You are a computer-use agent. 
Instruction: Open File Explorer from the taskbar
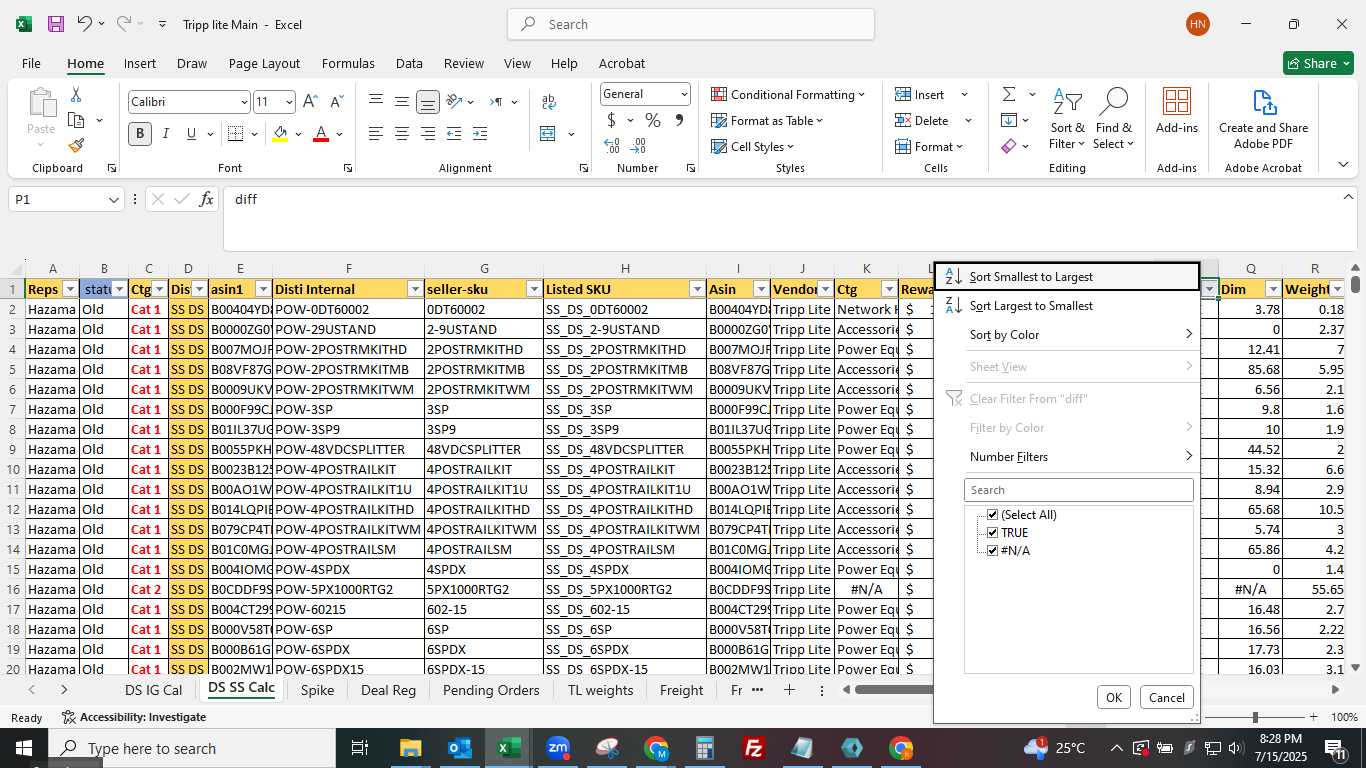point(410,748)
